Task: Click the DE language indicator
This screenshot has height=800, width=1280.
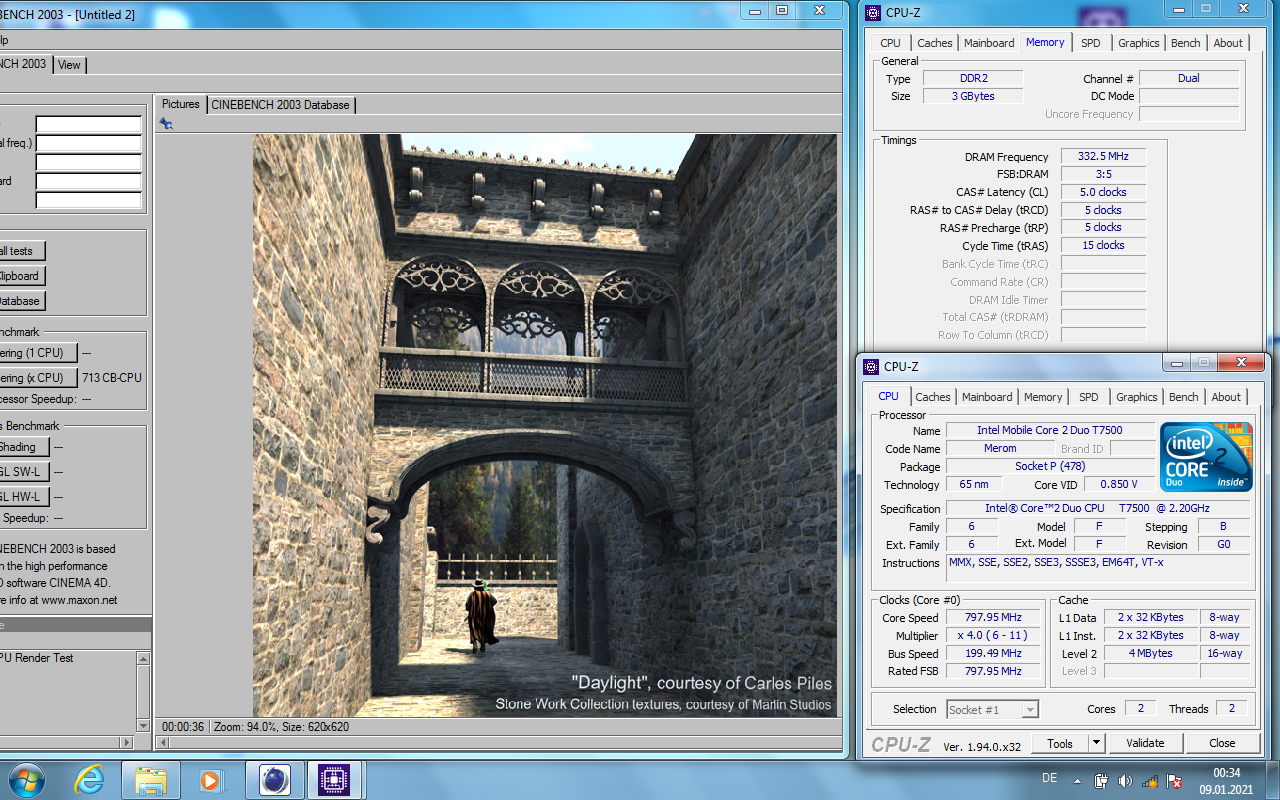Action: click(1049, 778)
